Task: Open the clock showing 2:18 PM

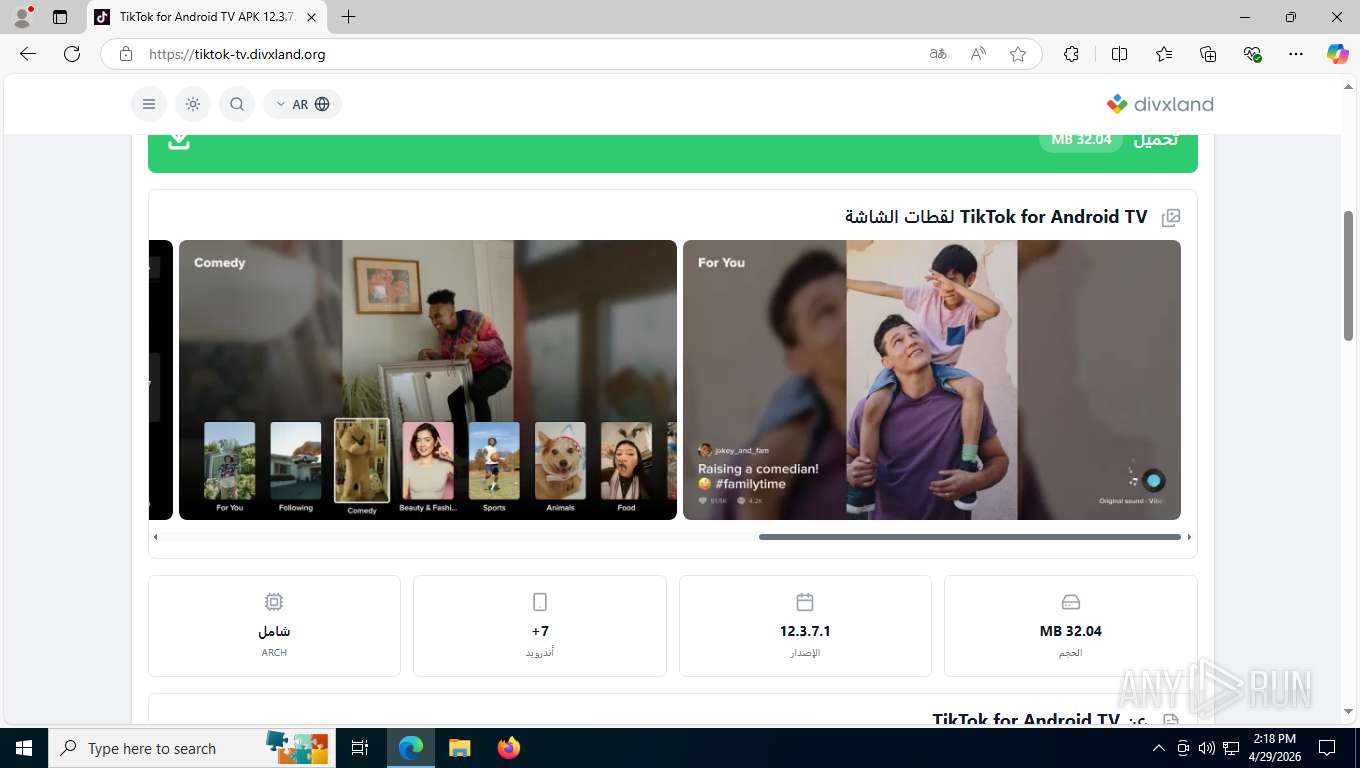Action: (1274, 748)
